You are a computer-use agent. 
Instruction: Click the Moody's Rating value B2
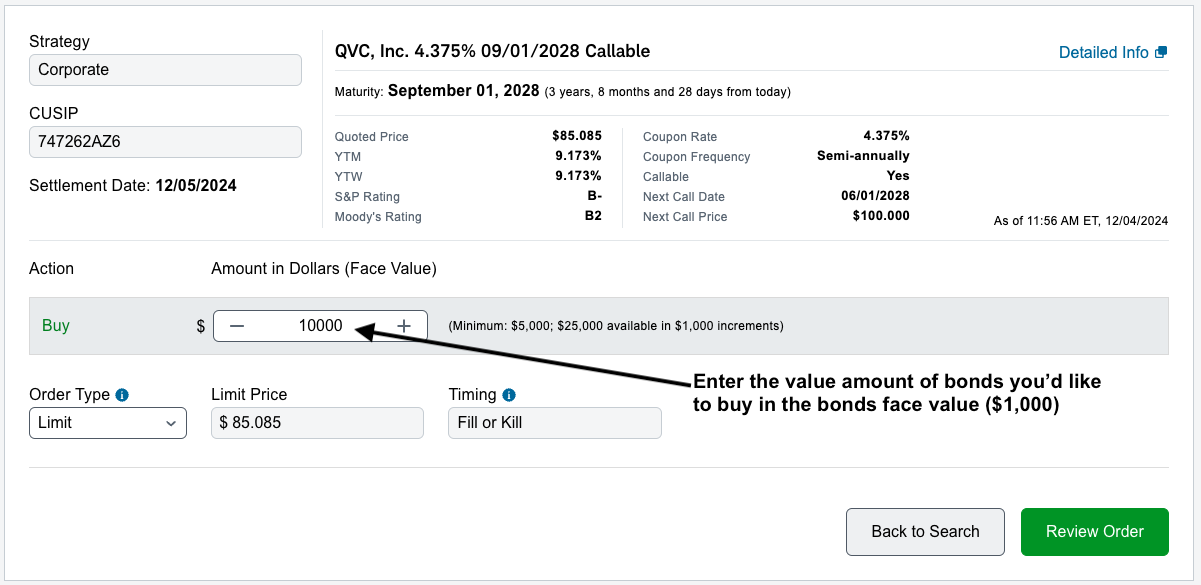coord(593,216)
